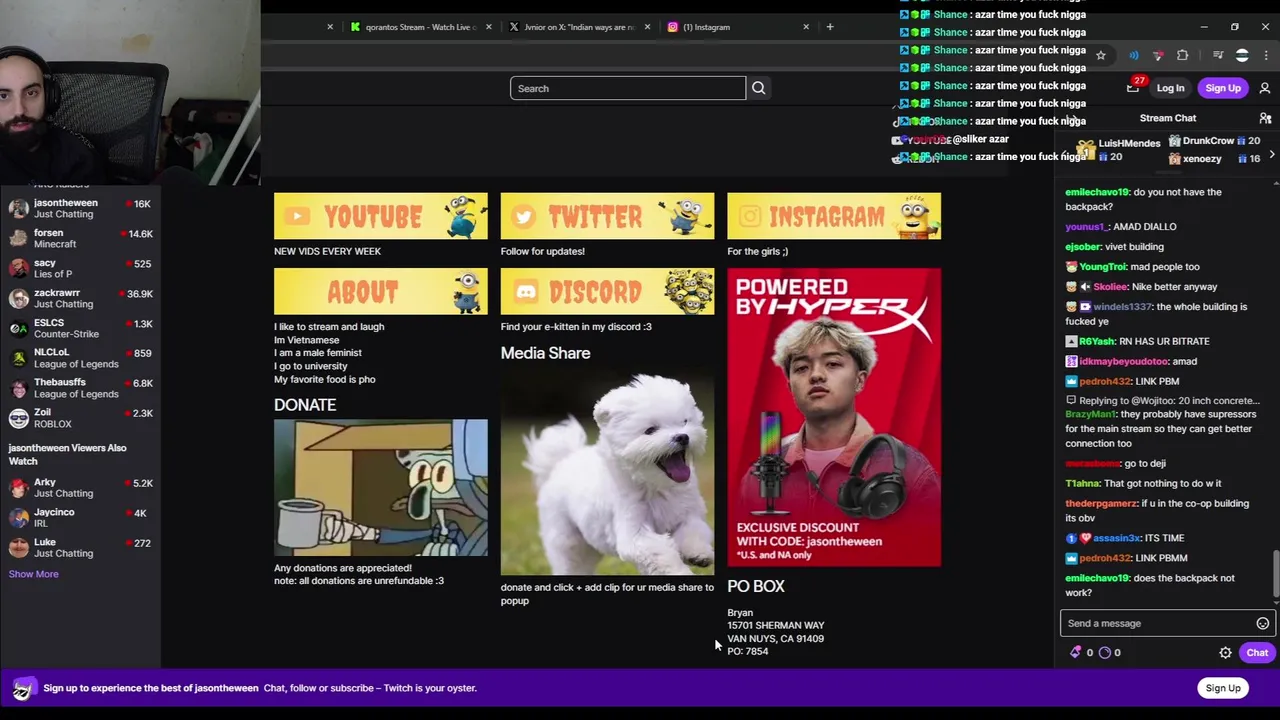This screenshot has width=1280, height=720.
Task: Open Jaycinco's channel avatar
Action: (18, 518)
